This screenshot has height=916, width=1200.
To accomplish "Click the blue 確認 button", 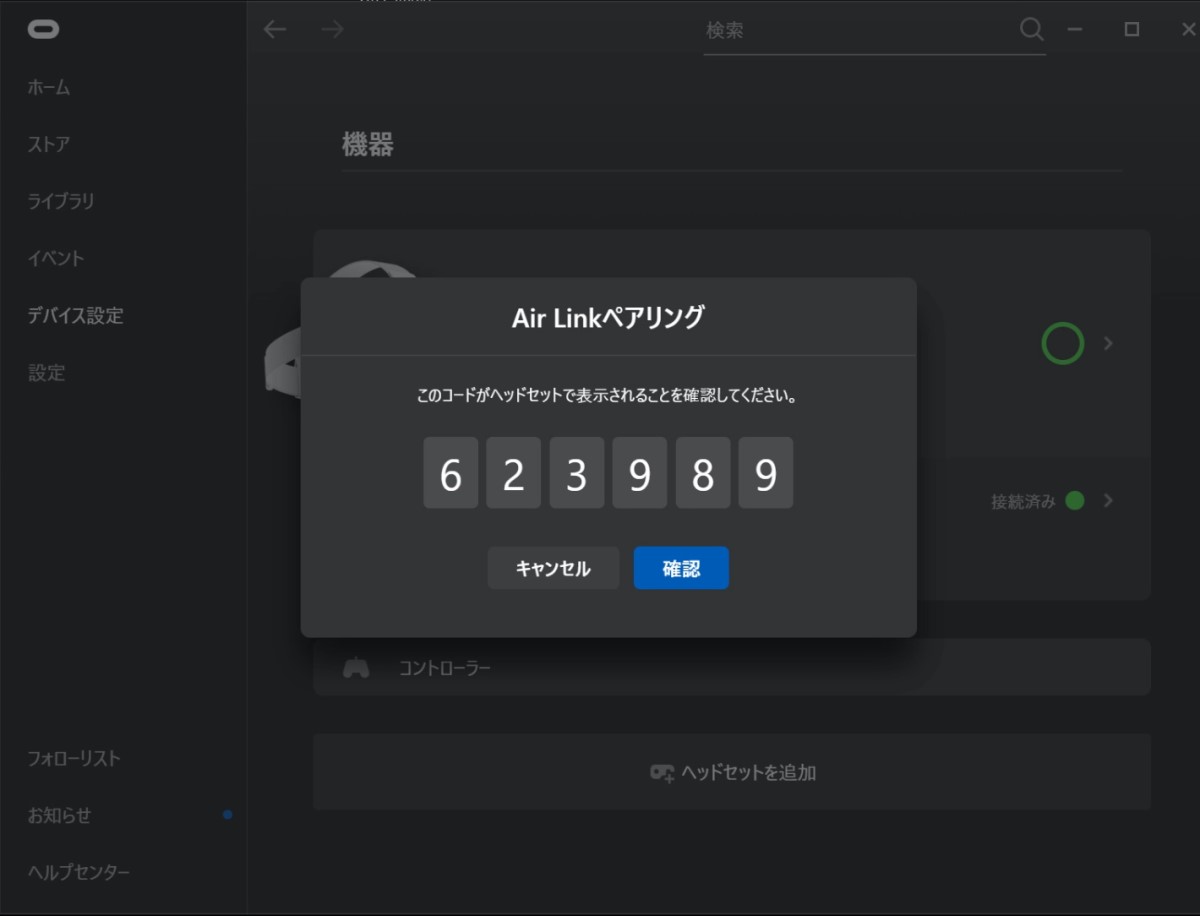I will [681, 568].
